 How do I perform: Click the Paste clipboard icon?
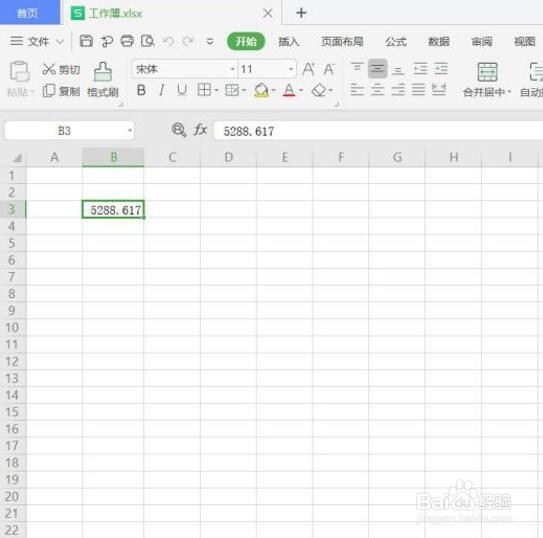(x=19, y=71)
